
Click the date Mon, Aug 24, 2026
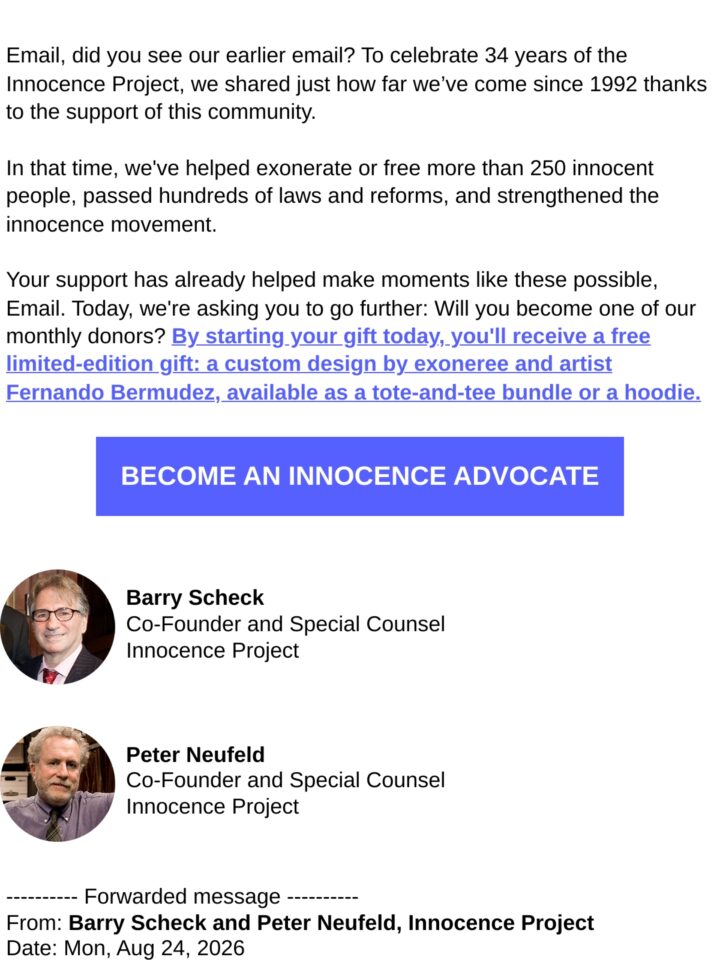(154, 948)
